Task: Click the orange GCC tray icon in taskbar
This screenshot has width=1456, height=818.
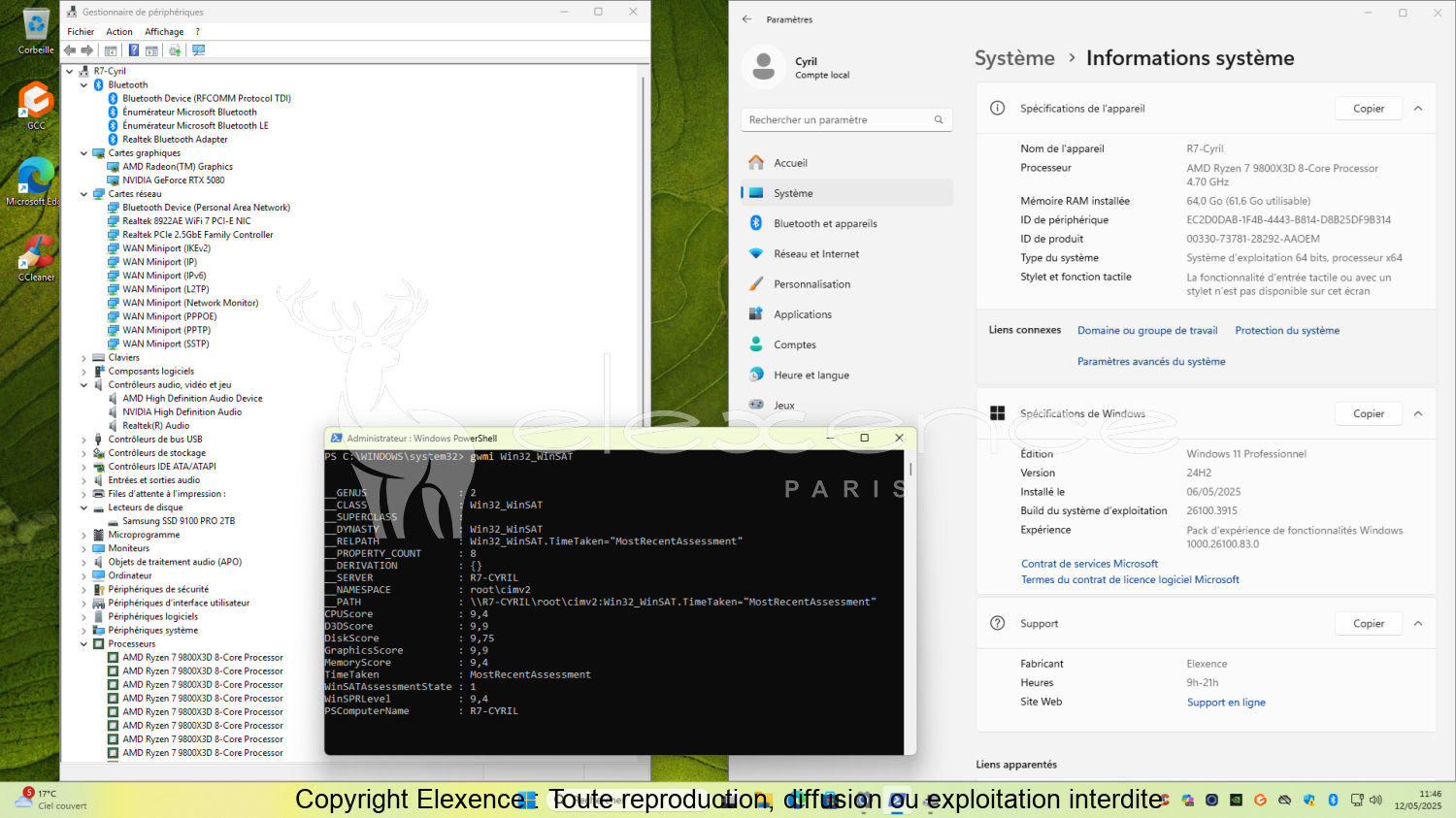Action: pyautogui.click(x=1260, y=801)
